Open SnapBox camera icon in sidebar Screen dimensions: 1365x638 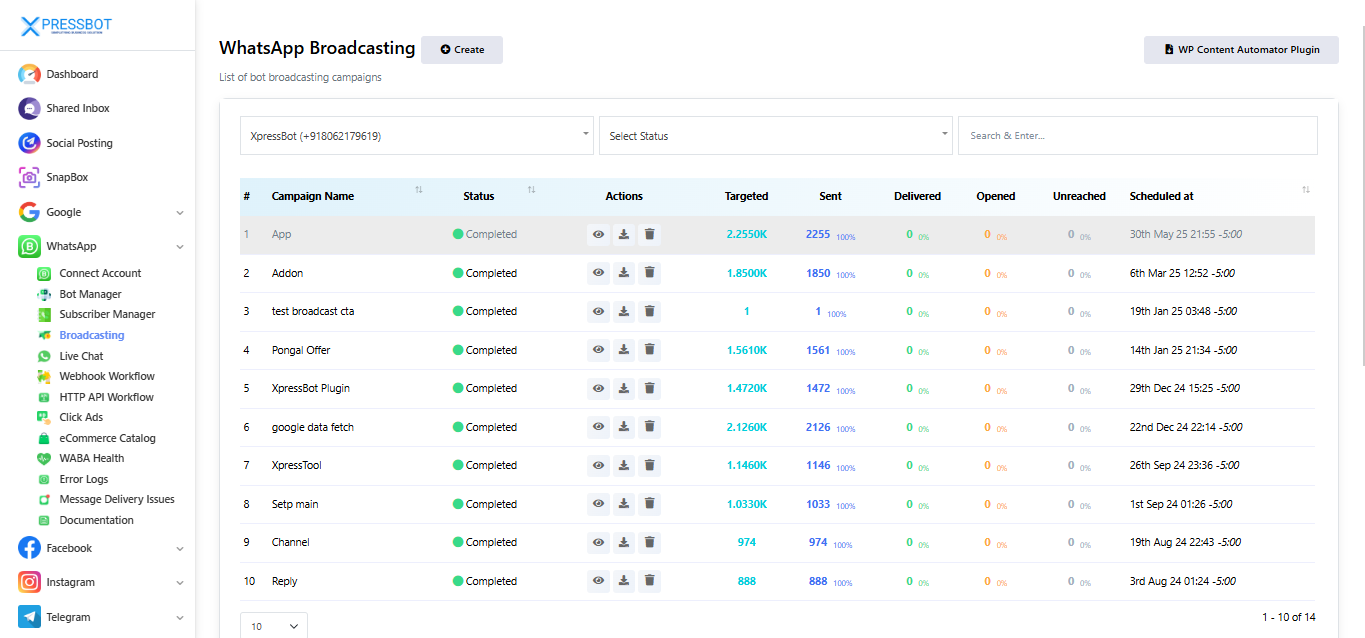tap(29, 177)
